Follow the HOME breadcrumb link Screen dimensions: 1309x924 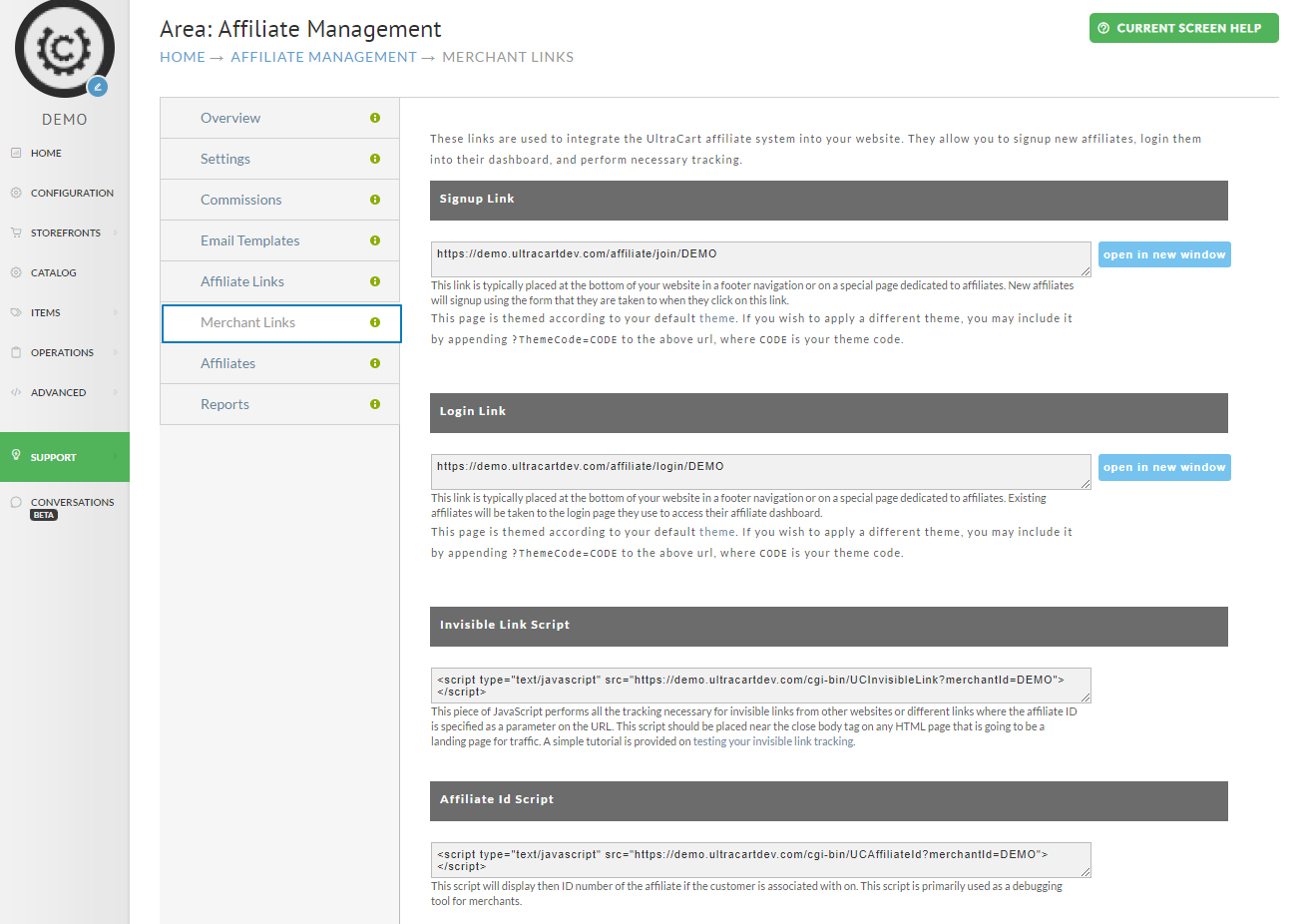(183, 57)
